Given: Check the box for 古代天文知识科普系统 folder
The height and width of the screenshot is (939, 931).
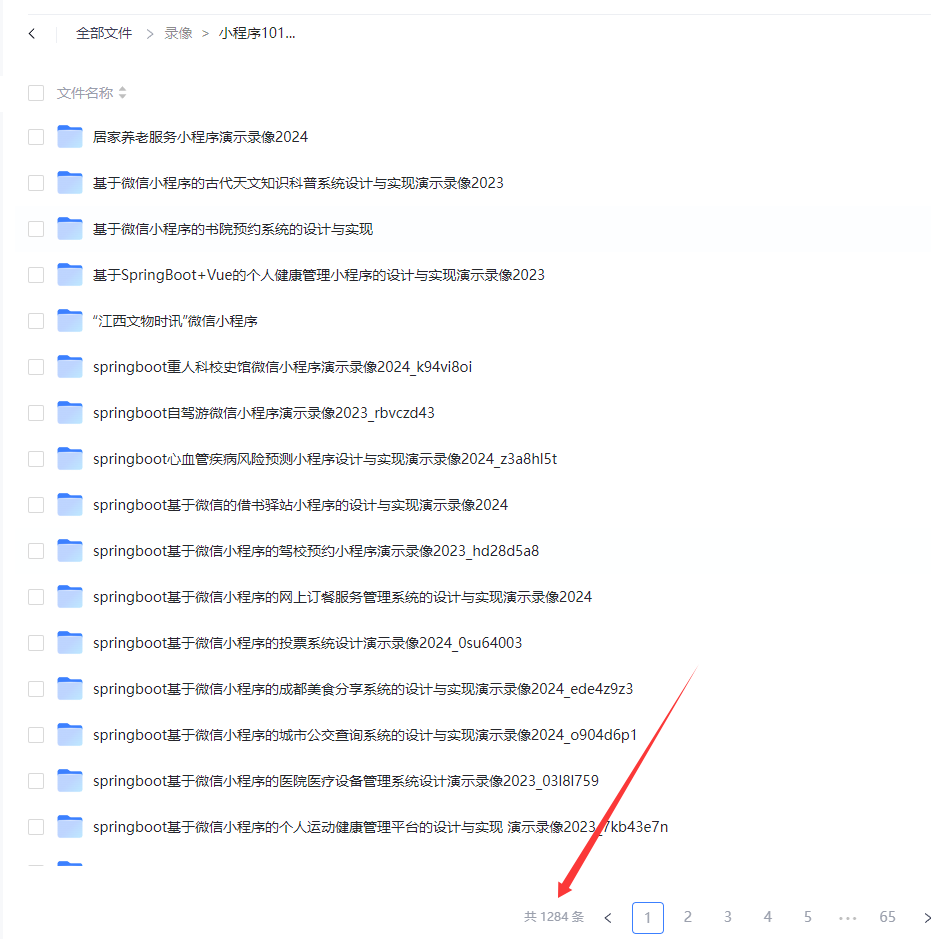Looking at the screenshot, I should pos(36,183).
